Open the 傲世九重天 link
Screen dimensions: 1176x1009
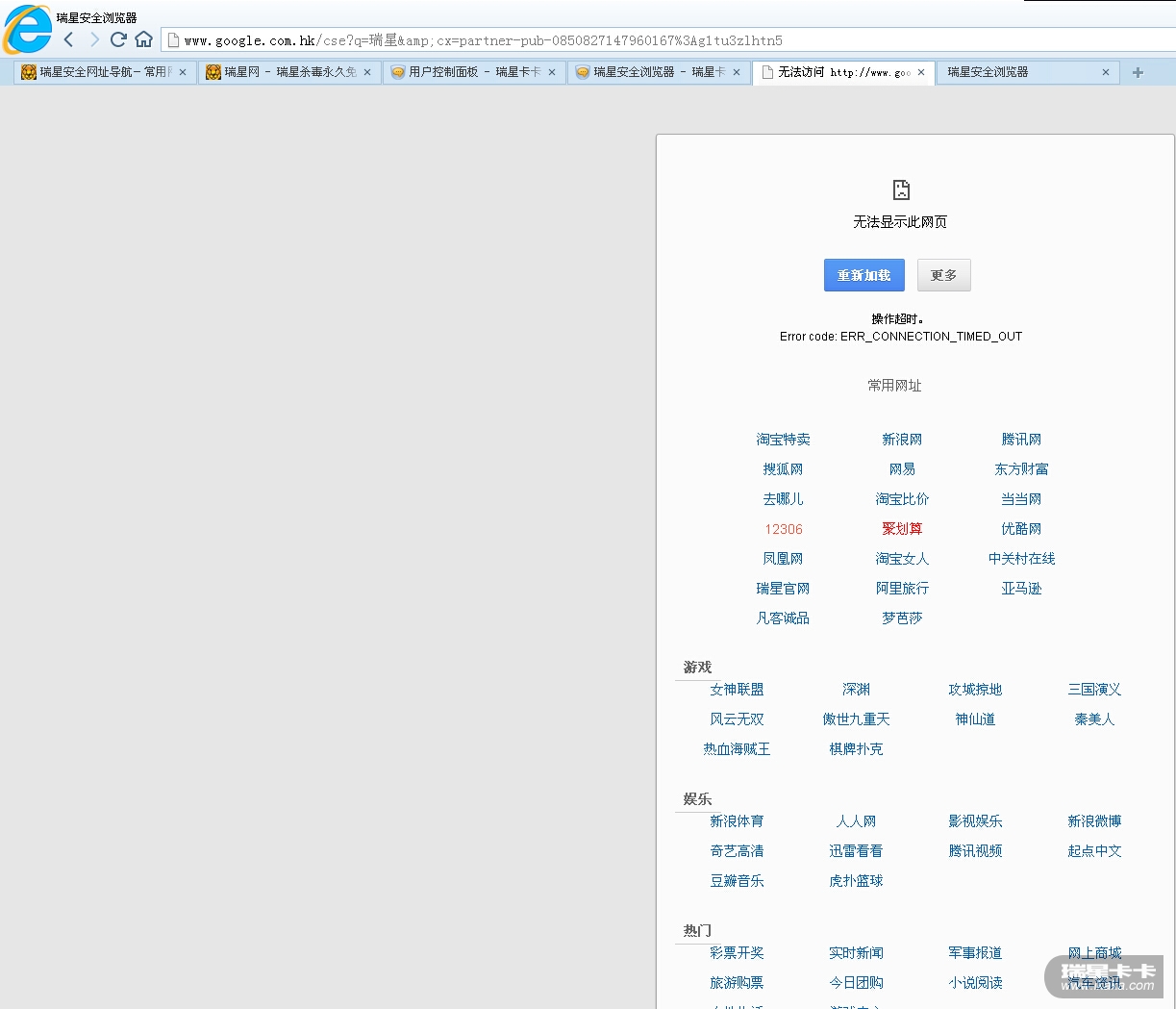pyautogui.click(x=856, y=719)
